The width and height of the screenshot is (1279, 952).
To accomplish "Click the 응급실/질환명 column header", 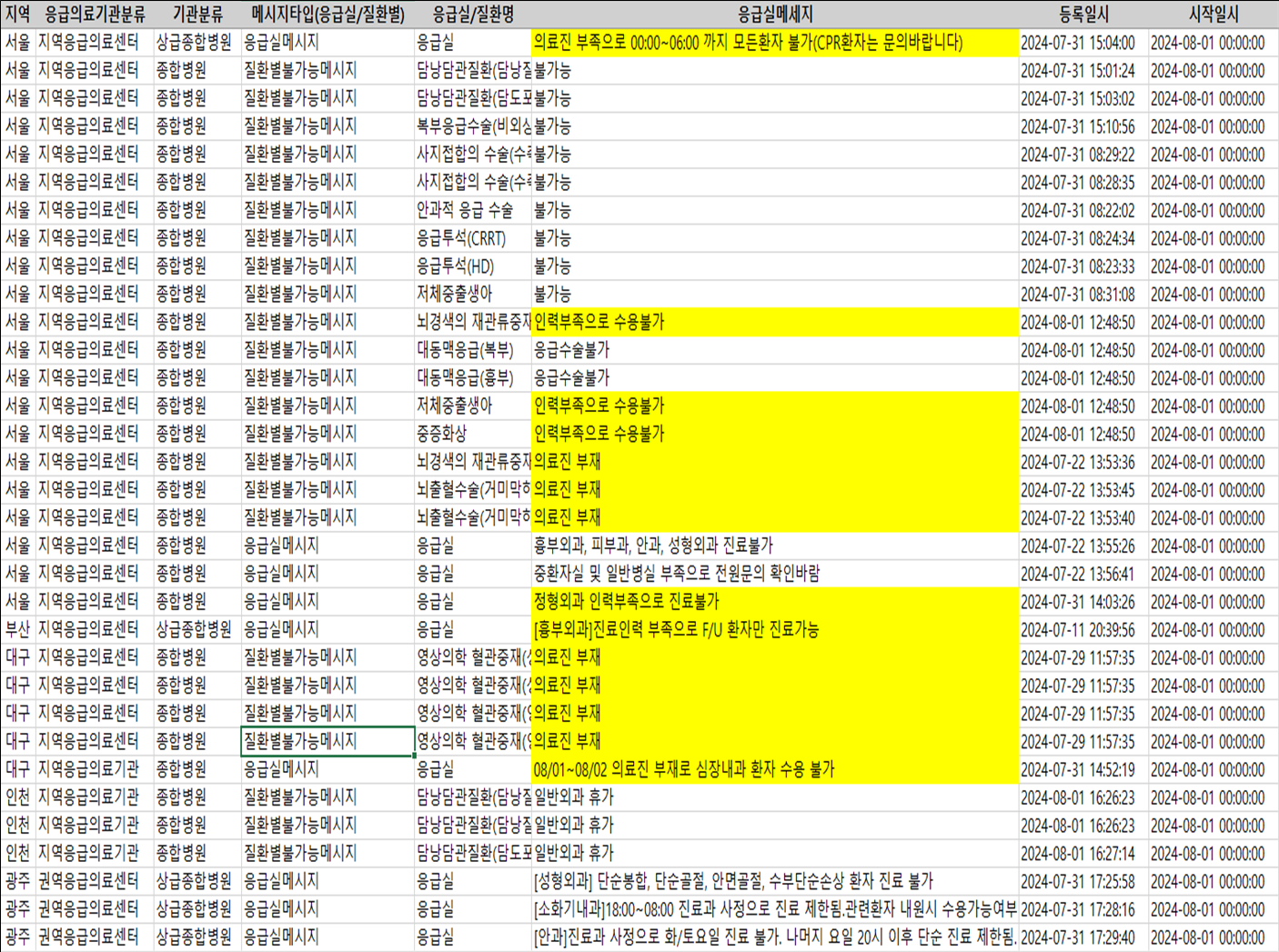I will click(x=472, y=13).
